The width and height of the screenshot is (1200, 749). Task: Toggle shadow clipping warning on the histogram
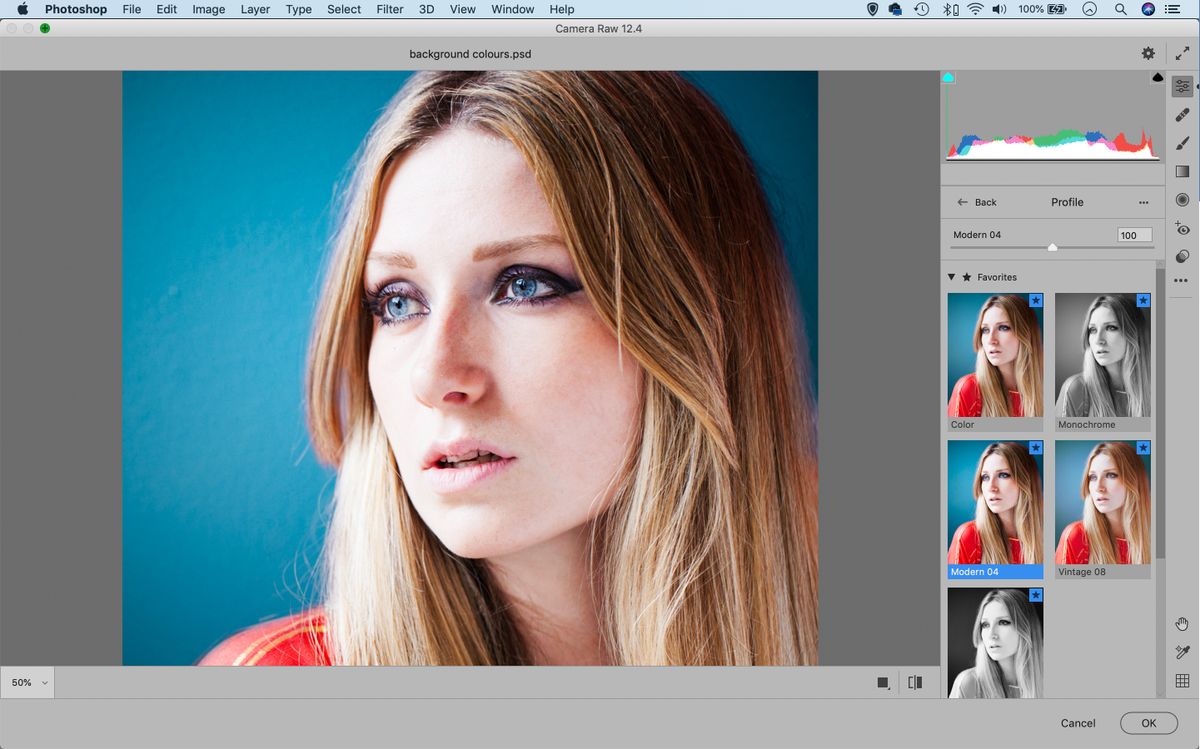pos(947,76)
